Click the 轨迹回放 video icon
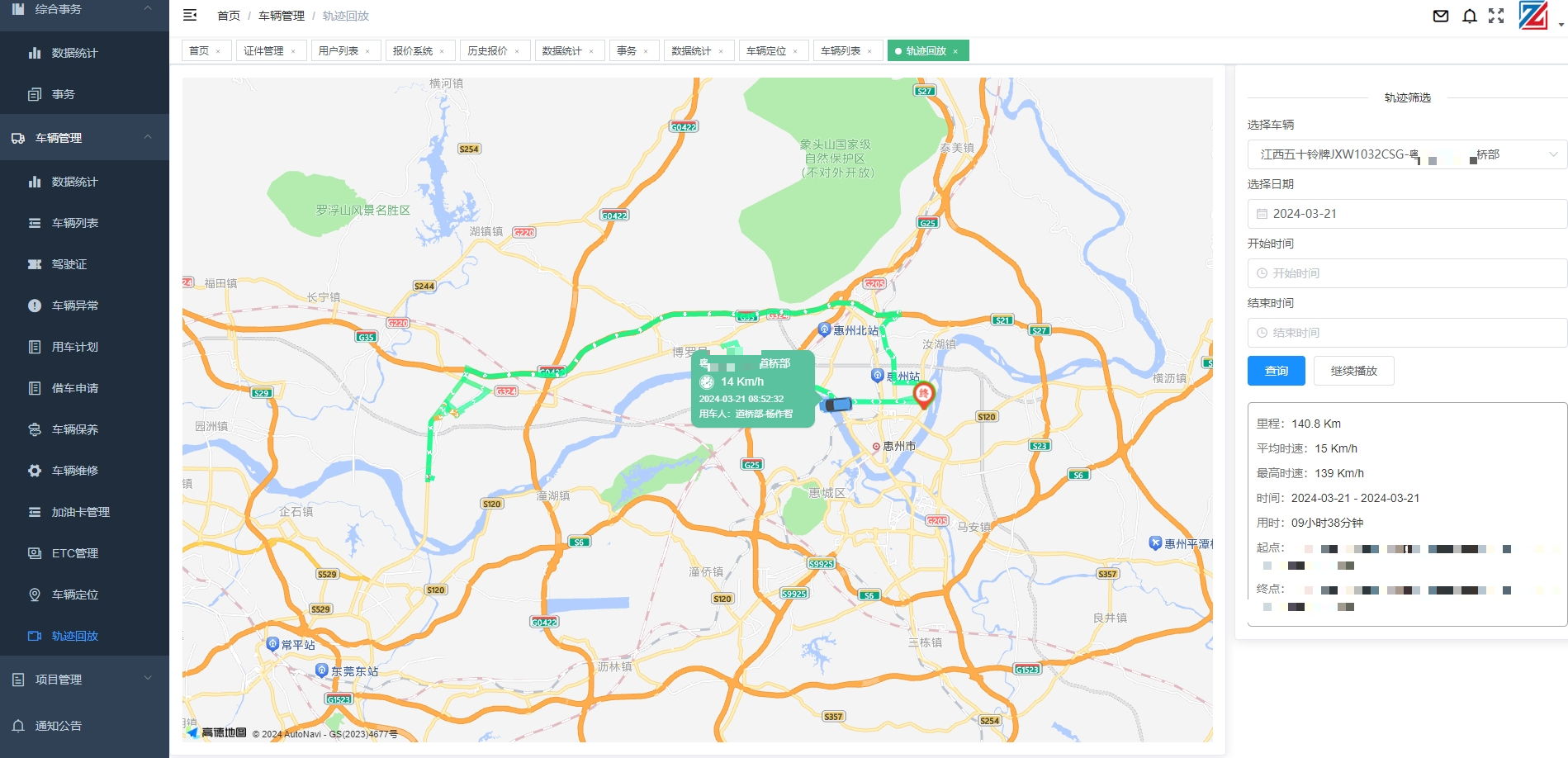 point(35,636)
